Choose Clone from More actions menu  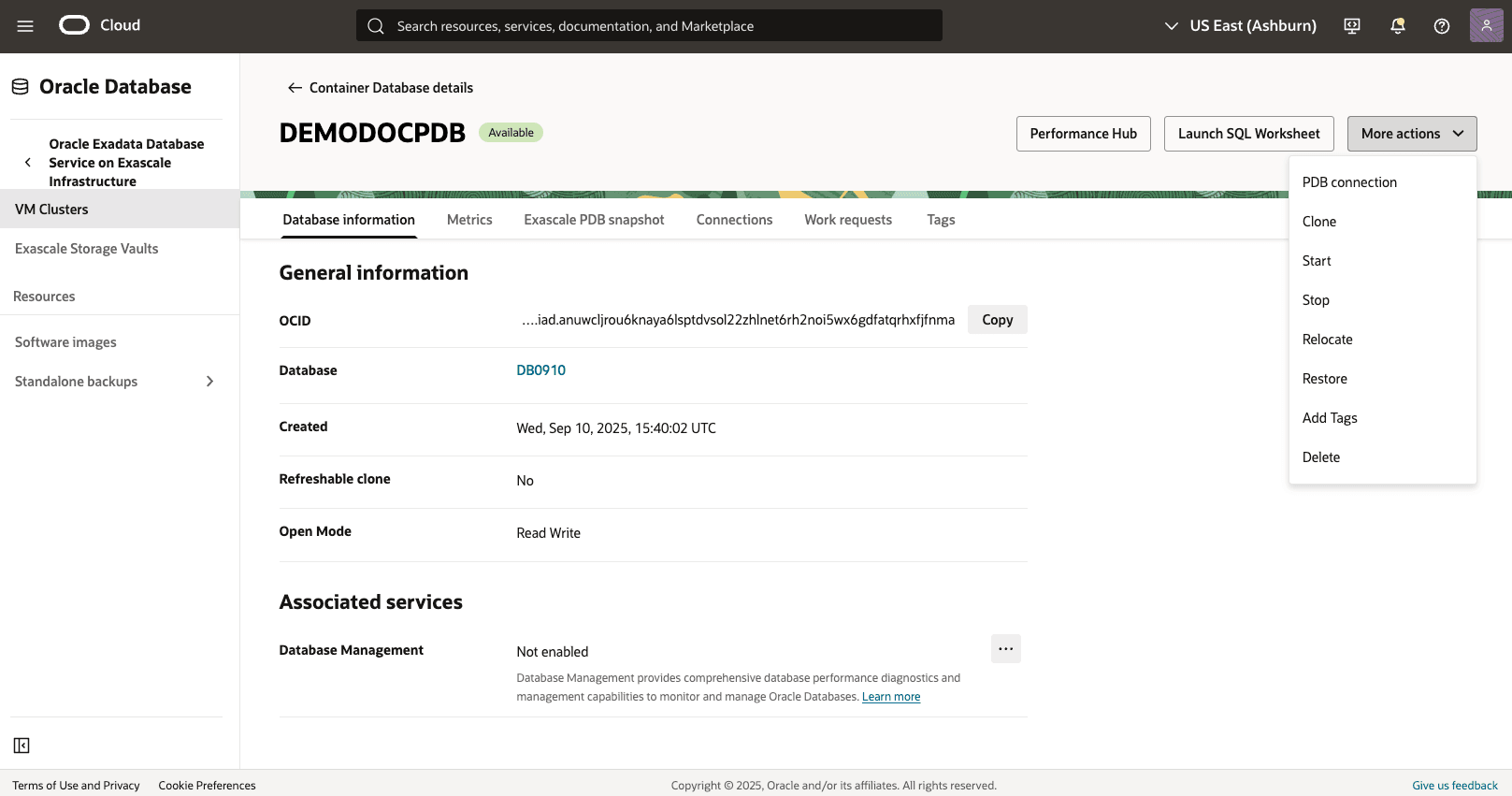pyautogui.click(x=1383, y=222)
